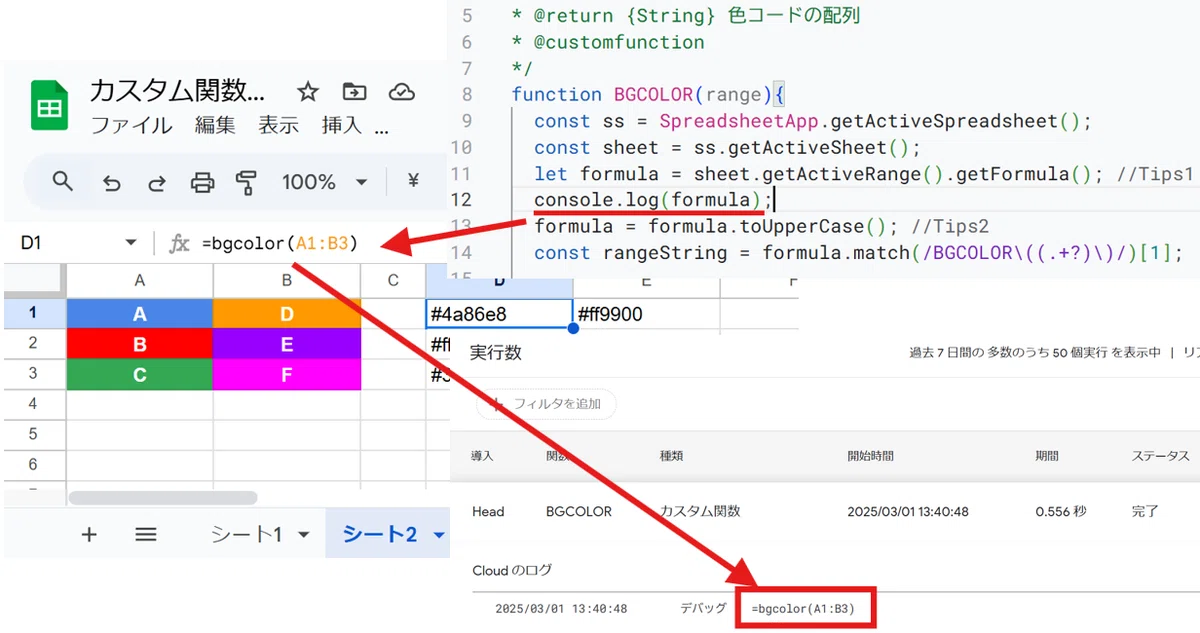Click the カスタム関数 type cell

699,511
